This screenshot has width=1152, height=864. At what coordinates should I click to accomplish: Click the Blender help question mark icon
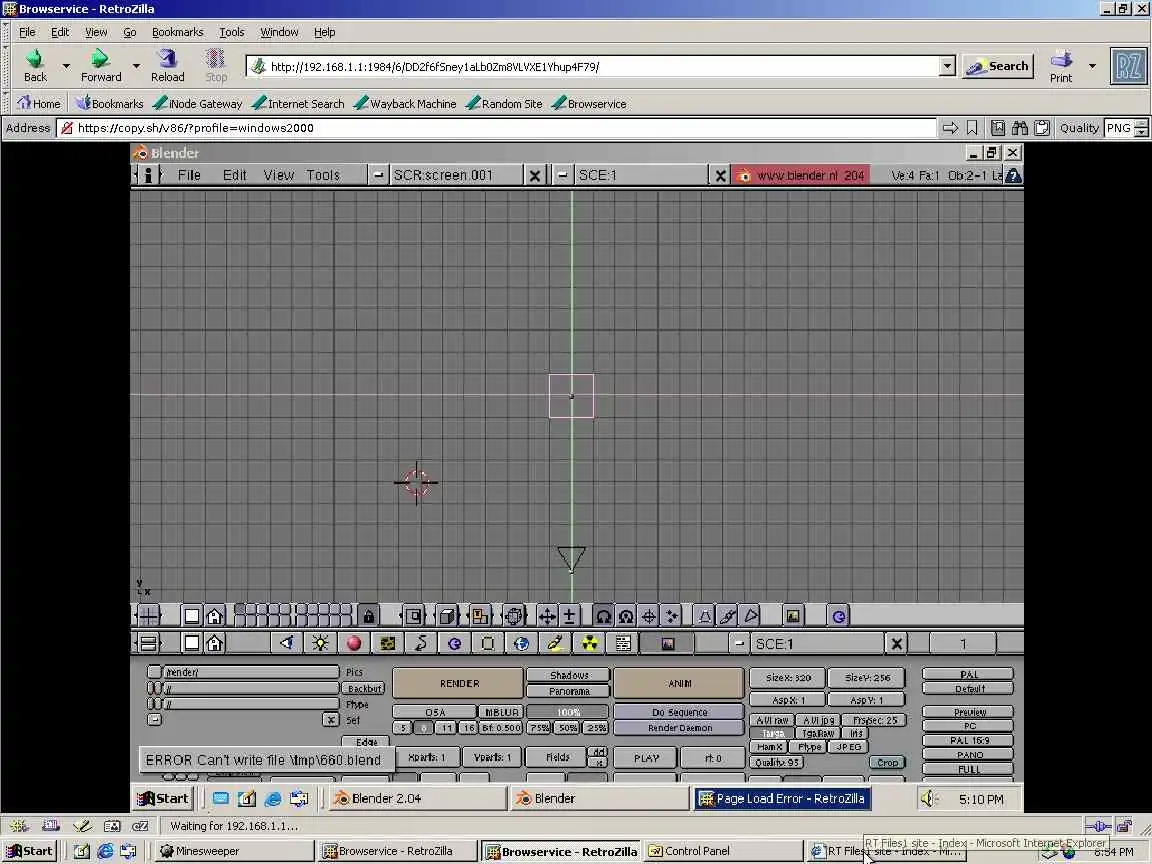tap(1013, 175)
